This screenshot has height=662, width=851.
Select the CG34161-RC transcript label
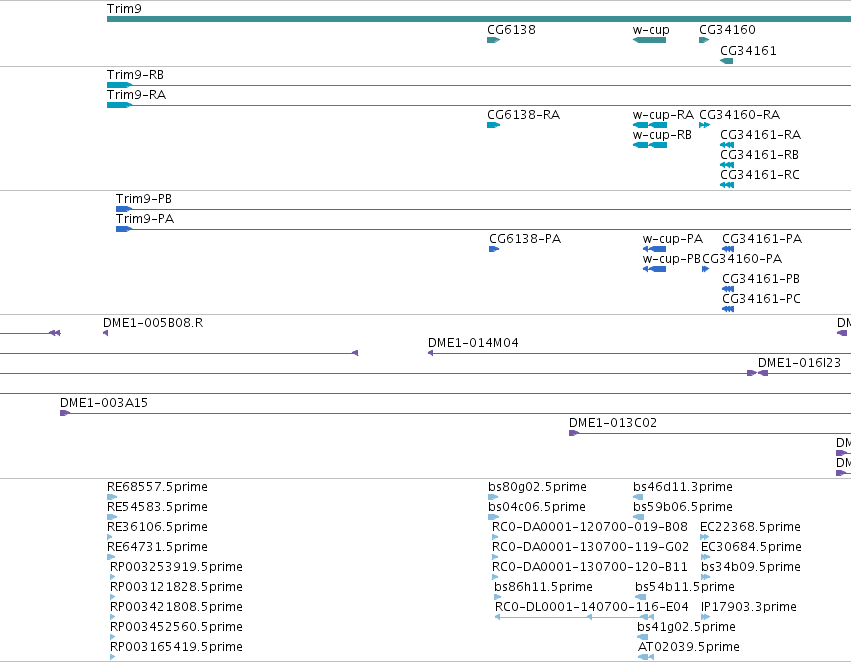pyautogui.click(x=760, y=175)
